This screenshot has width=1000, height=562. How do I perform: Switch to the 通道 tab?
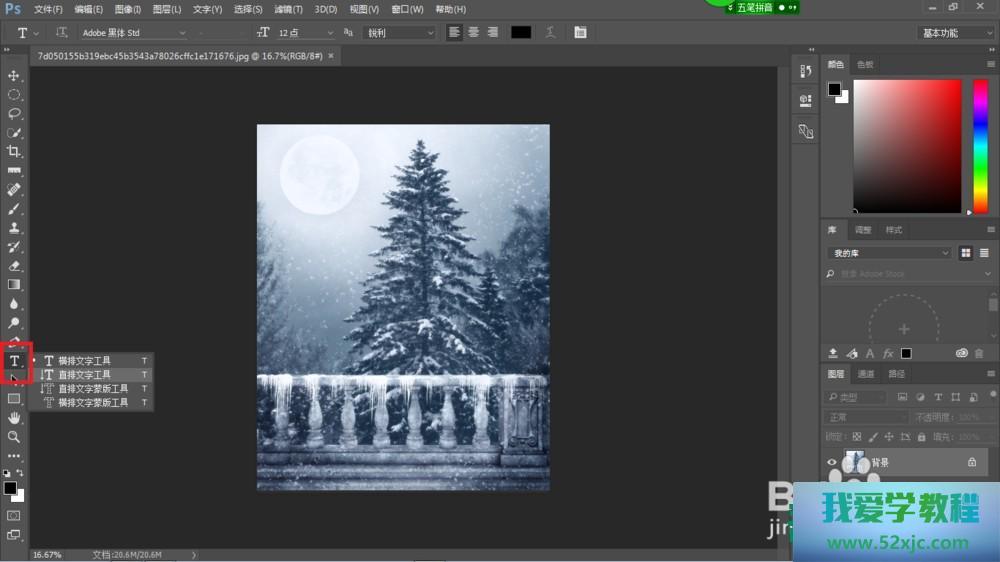[866, 374]
